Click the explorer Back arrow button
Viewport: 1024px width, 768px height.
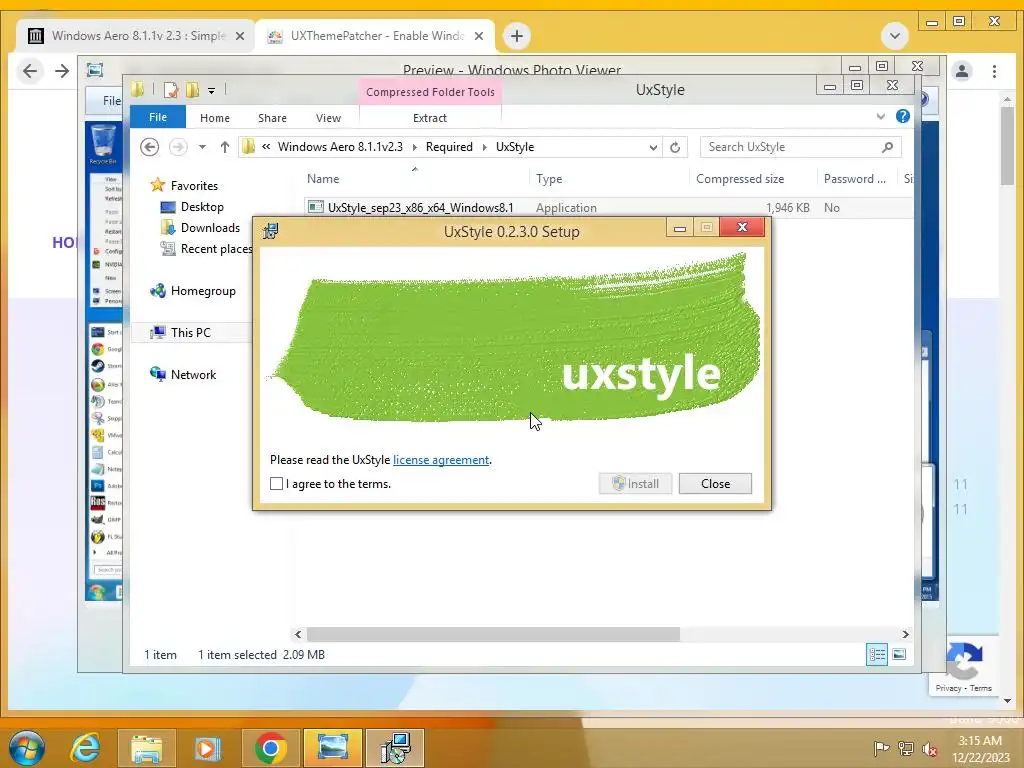tap(150, 147)
